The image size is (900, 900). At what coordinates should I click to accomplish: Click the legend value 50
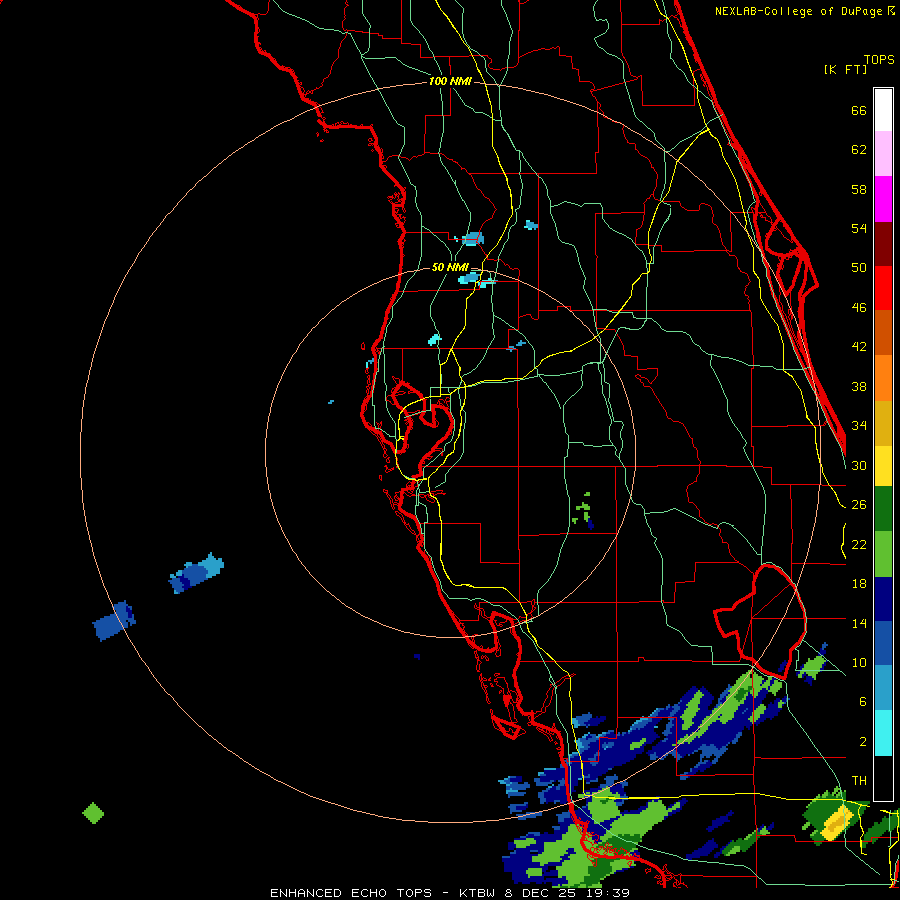(x=859, y=268)
